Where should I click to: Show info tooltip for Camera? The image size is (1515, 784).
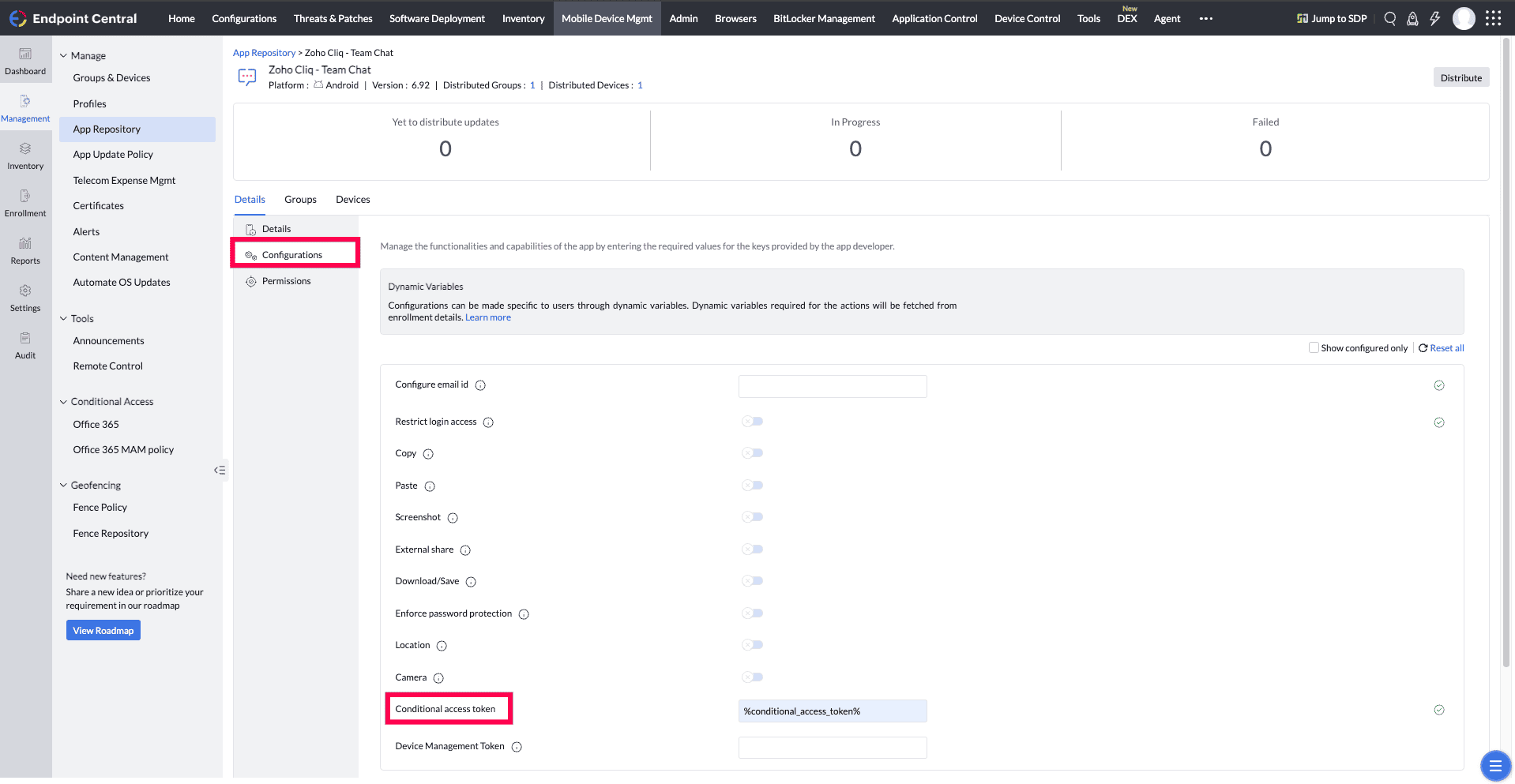438,678
